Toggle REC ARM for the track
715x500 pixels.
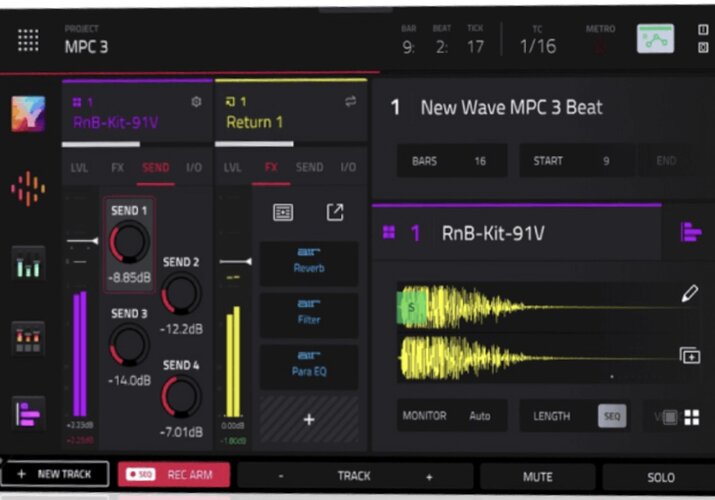point(174,474)
